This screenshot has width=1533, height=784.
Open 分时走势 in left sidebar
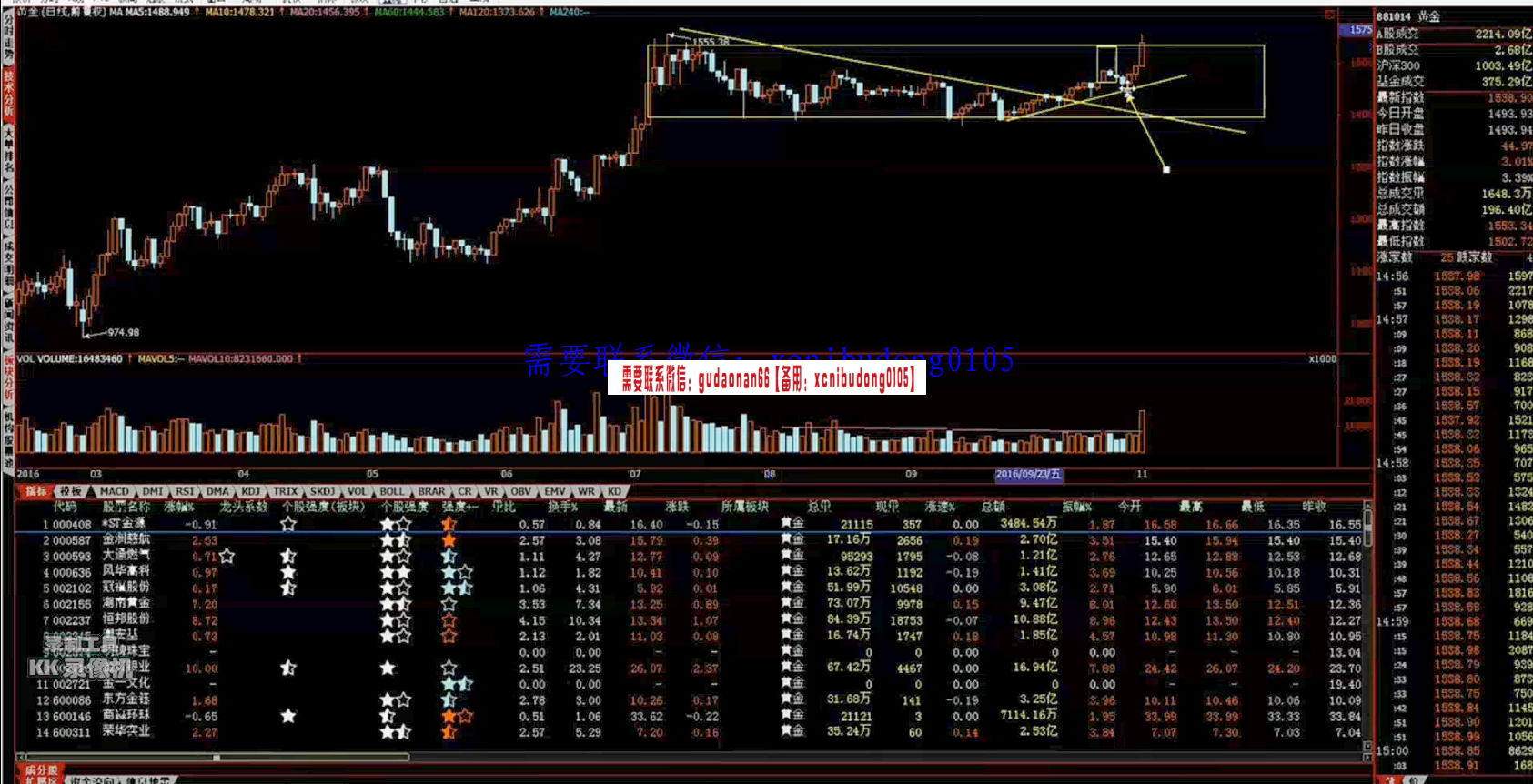pyautogui.click(x=8, y=38)
